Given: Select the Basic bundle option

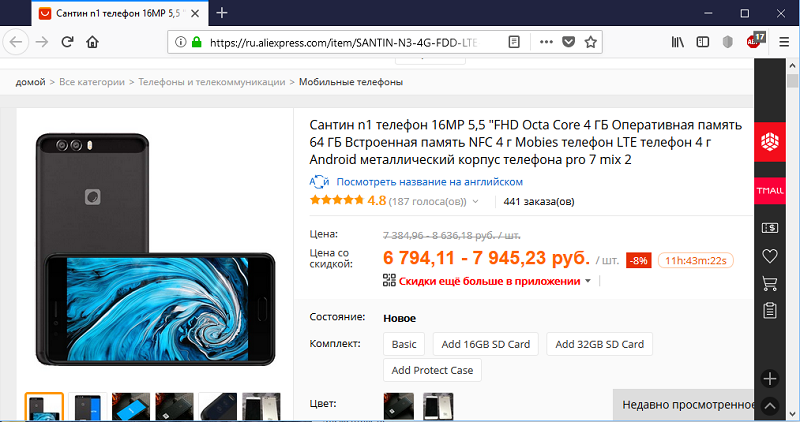Looking at the screenshot, I should coord(404,344).
